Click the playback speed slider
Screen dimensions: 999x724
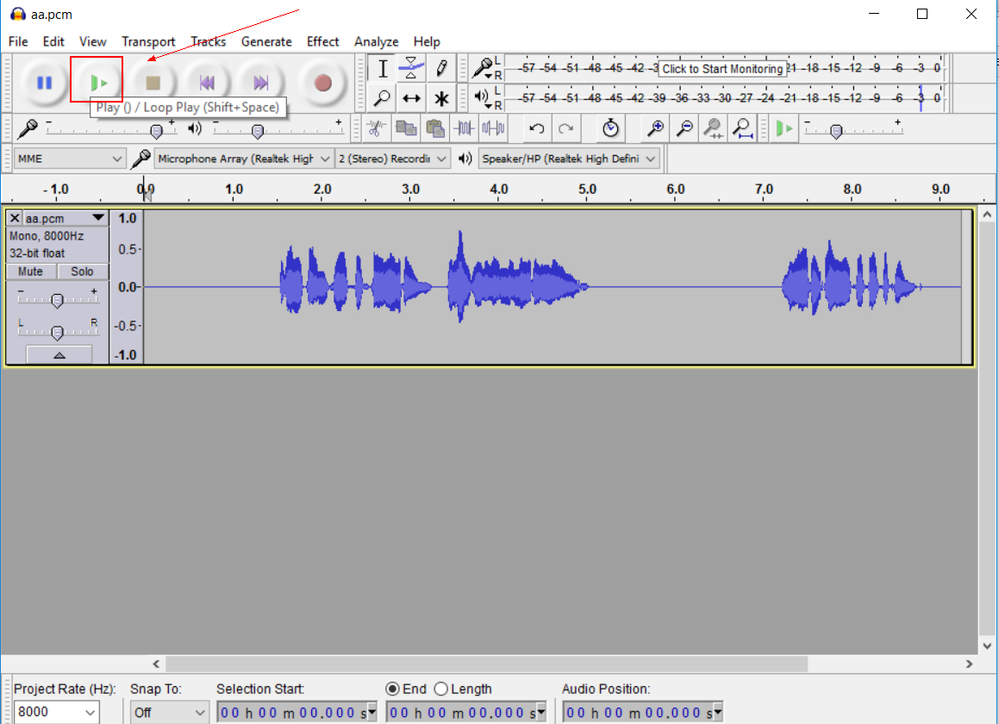(853, 130)
